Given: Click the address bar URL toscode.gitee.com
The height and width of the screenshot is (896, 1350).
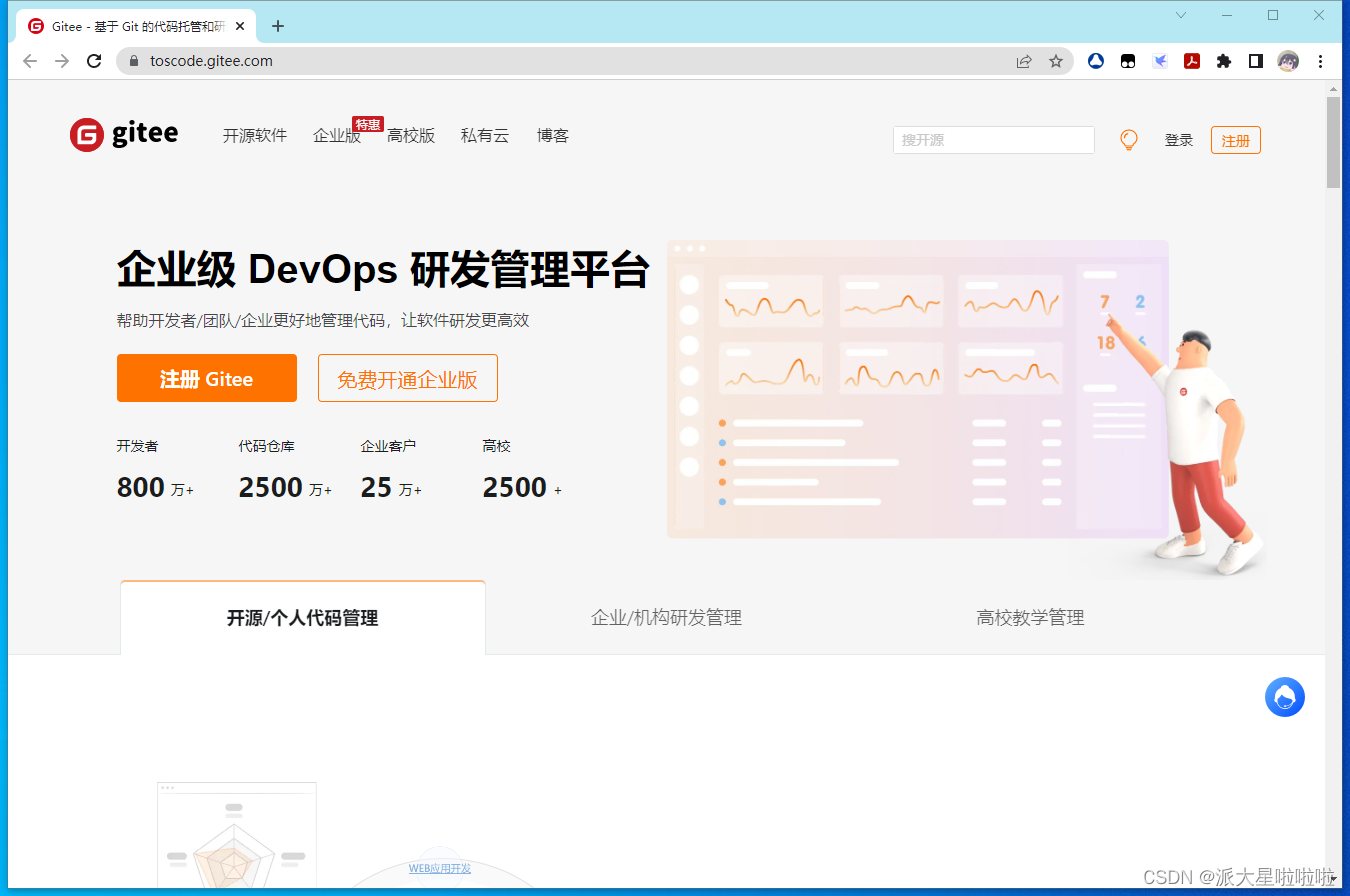Looking at the screenshot, I should pos(211,61).
